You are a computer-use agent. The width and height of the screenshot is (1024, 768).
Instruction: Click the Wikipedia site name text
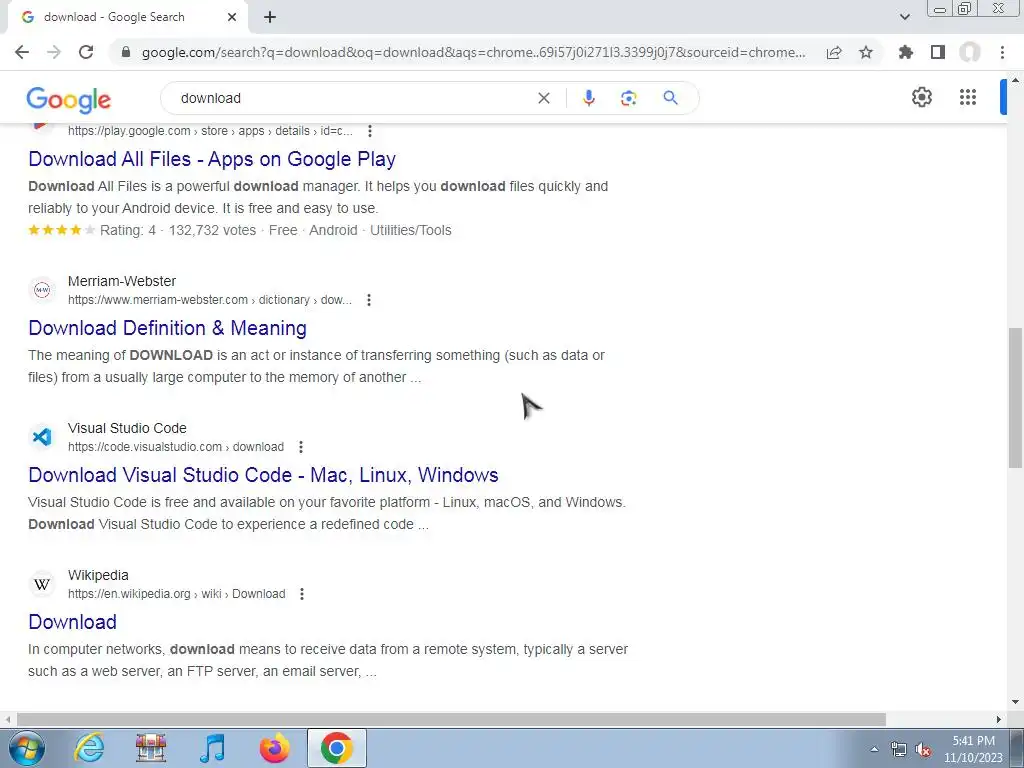(x=98, y=575)
